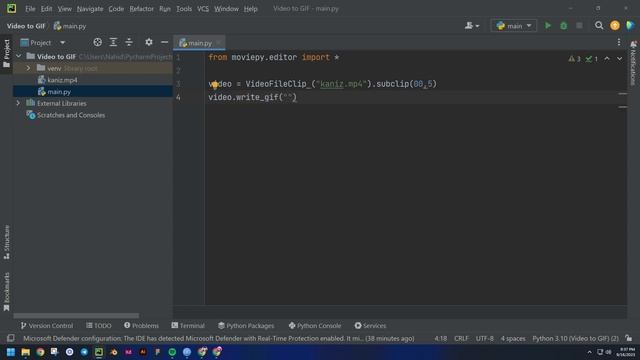640x360 pixels.
Task: Open Chrome from taskbar
Action: click(x=40, y=352)
